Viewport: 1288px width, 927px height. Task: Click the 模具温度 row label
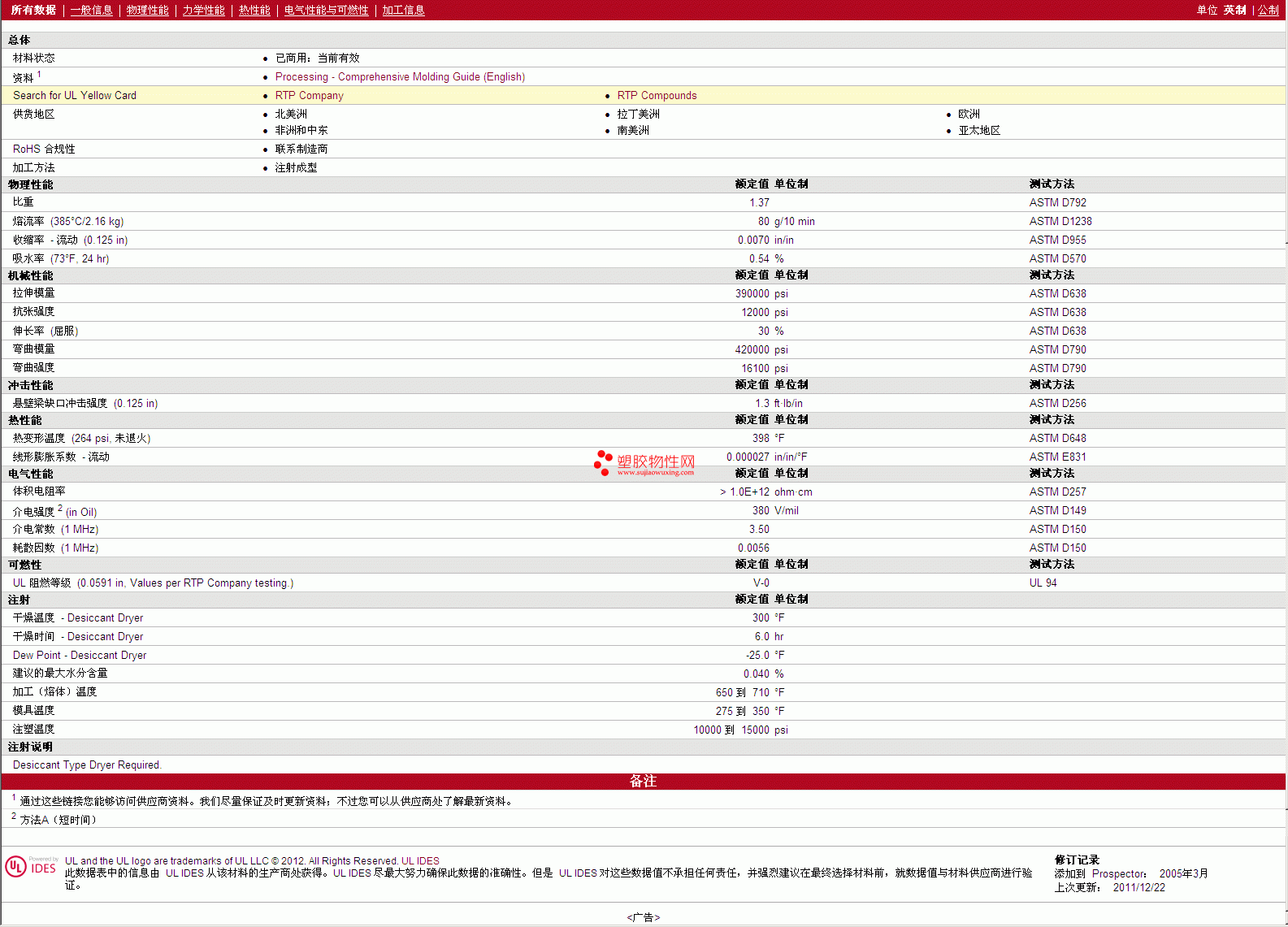pyautogui.click(x=33, y=711)
